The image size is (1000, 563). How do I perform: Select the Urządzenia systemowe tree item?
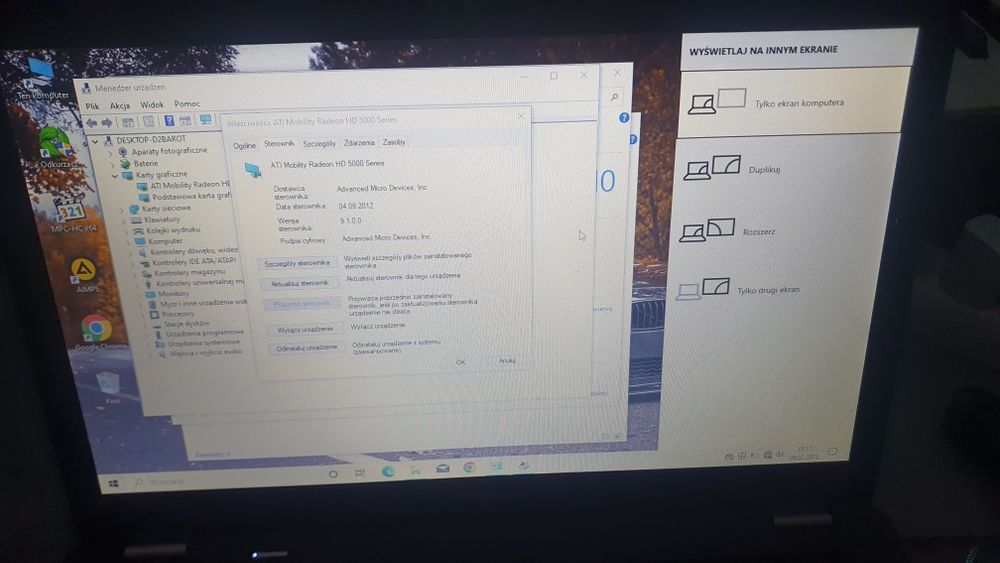198,342
